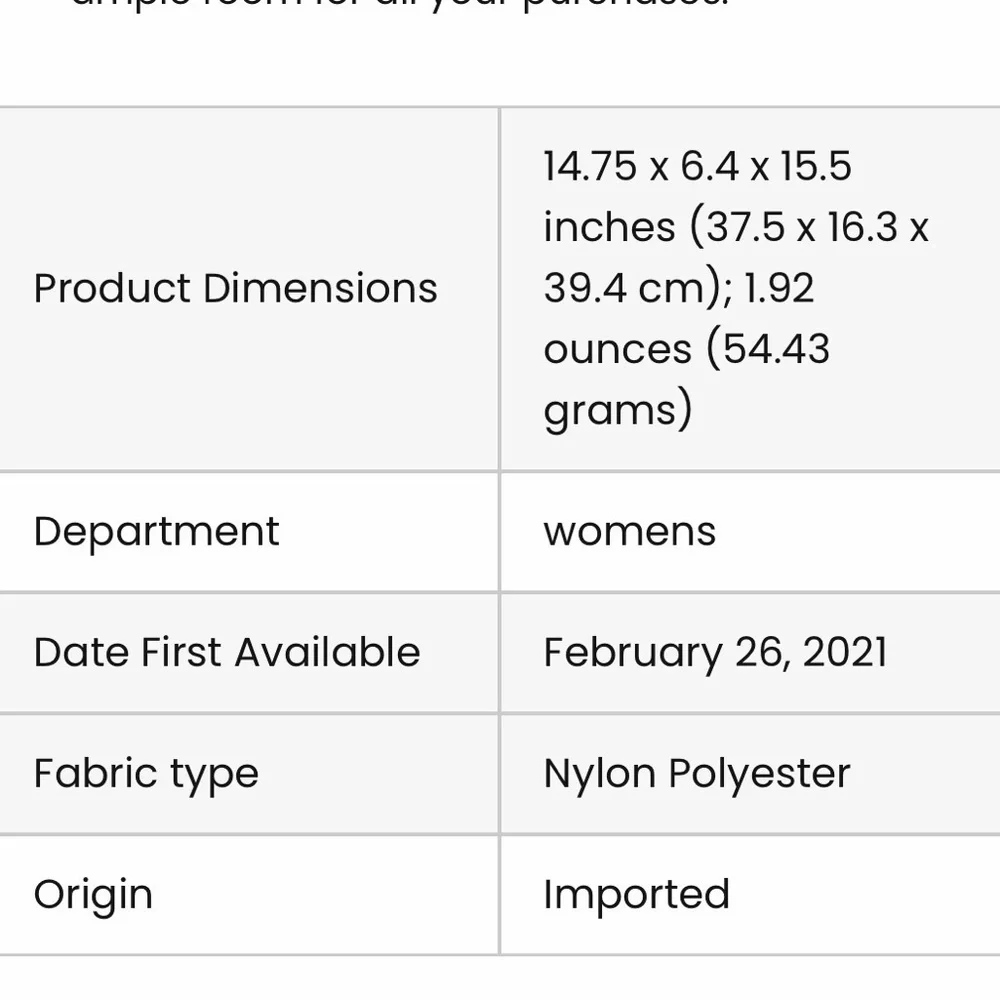Click the year 2021 in the date value
Viewport: 1000px width, 1000px height.
pyautogui.click(x=844, y=652)
